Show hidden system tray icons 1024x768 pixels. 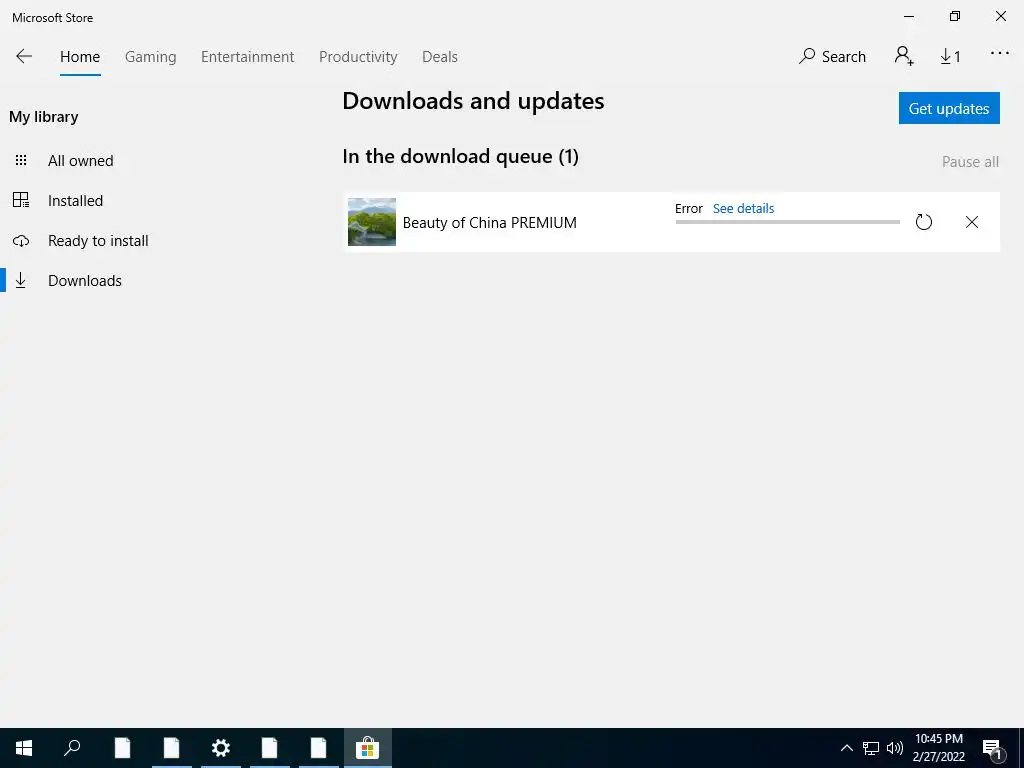pyautogui.click(x=846, y=748)
